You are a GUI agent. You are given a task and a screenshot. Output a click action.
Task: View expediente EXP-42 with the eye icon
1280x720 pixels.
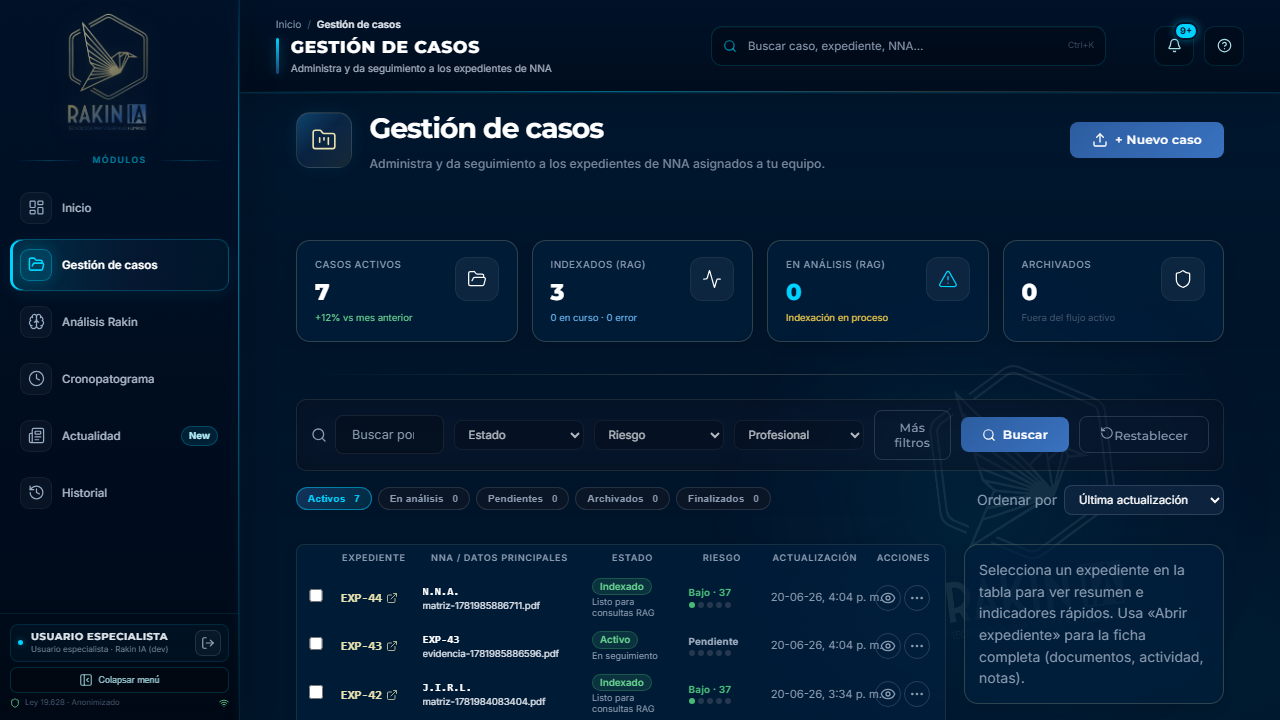coord(887,694)
